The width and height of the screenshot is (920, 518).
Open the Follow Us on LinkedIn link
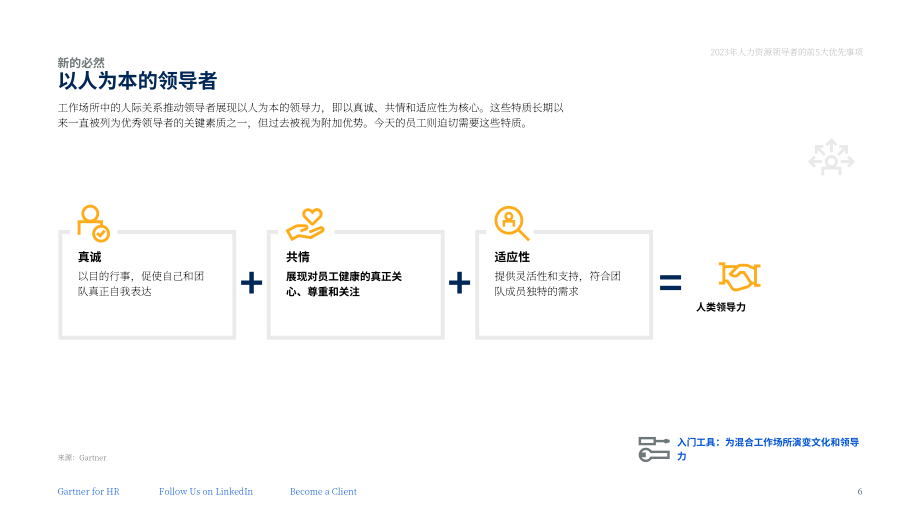(206, 492)
